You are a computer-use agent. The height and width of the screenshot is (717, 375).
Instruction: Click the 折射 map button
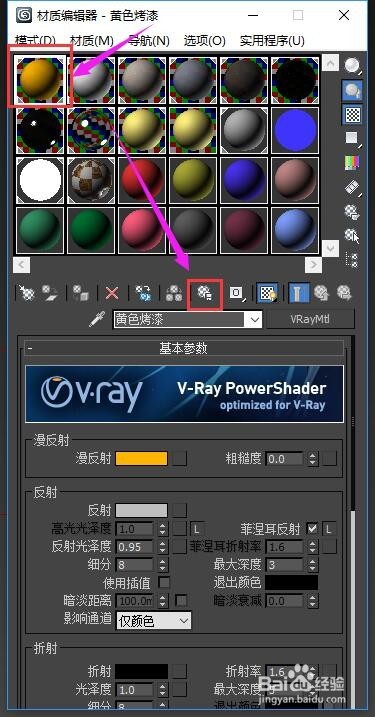click(x=180, y=671)
